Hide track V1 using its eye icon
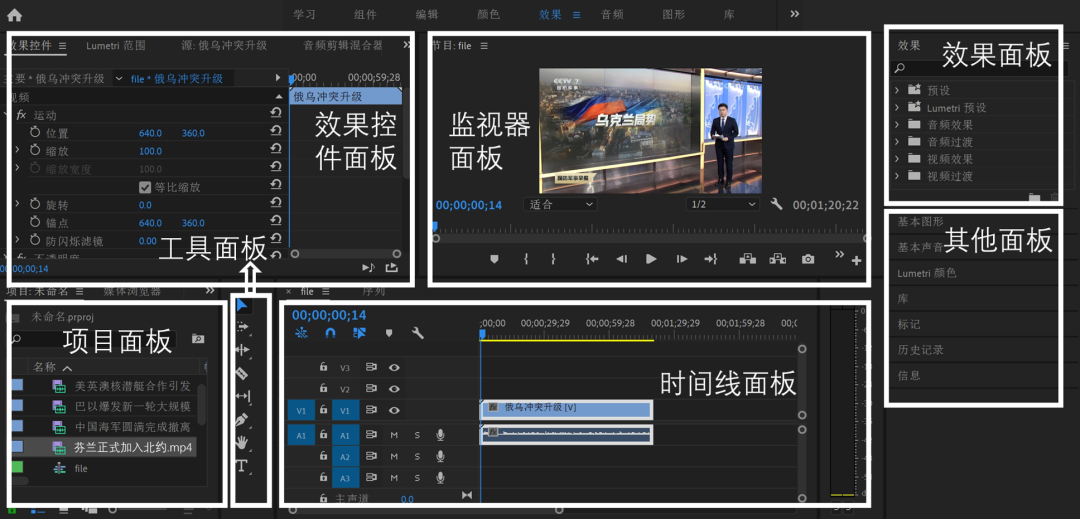The width and height of the screenshot is (1080, 519). click(x=394, y=410)
